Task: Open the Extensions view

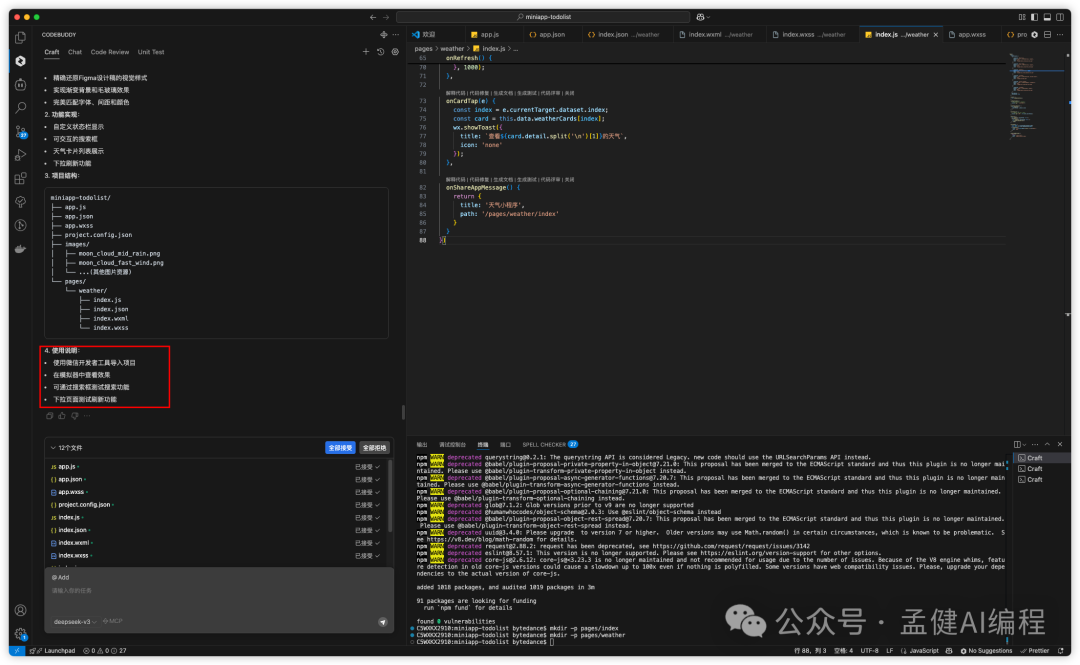Action: tap(21, 178)
